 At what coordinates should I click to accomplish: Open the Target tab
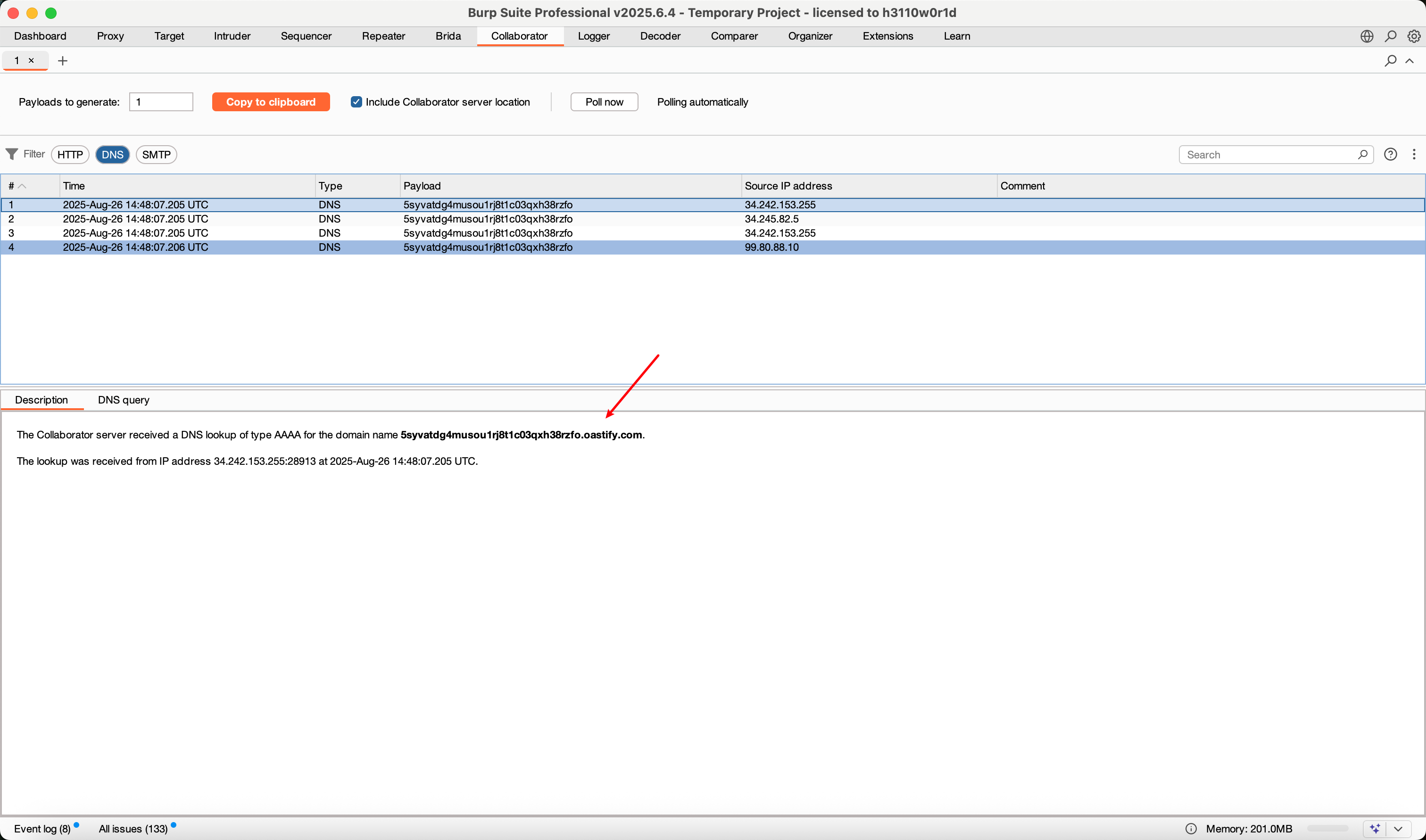pyautogui.click(x=169, y=36)
